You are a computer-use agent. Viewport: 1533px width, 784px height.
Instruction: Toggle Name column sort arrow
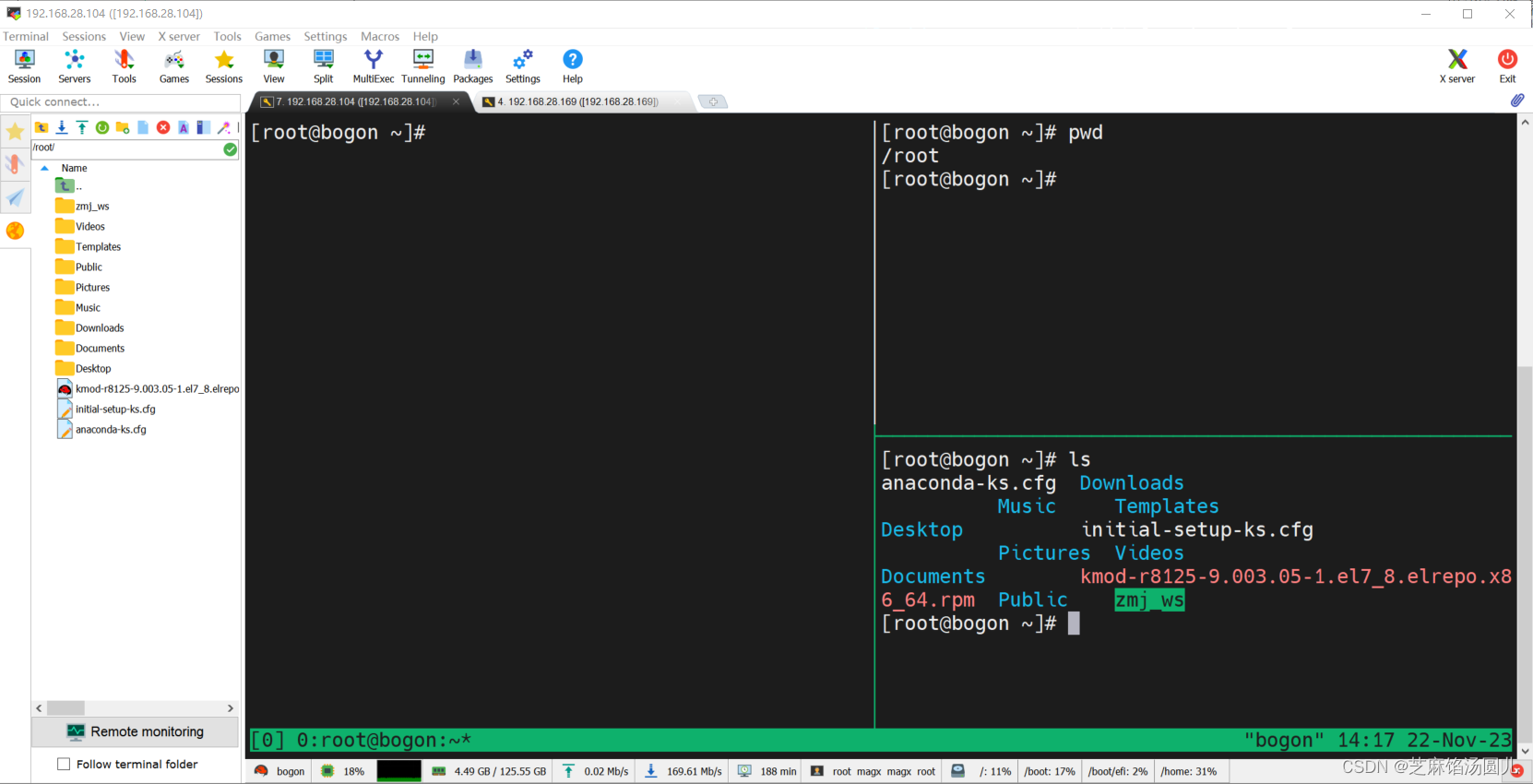pos(44,168)
